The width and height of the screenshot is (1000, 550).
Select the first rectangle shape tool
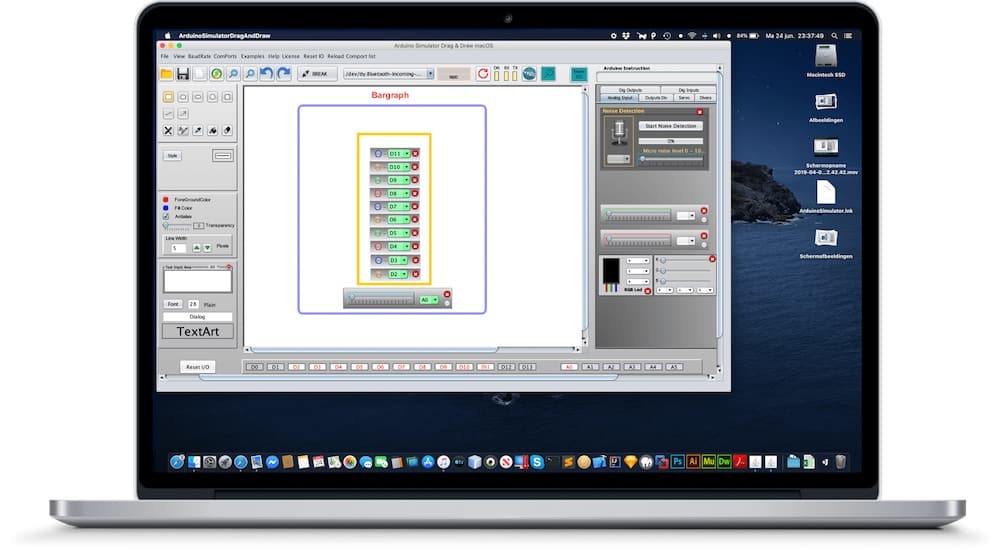(168, 97)
